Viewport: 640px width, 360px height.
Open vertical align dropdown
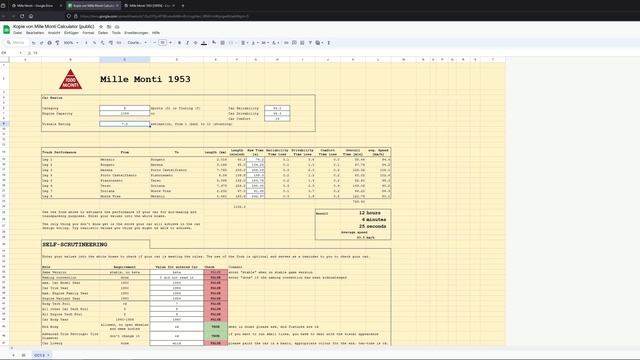coord(254,42)
